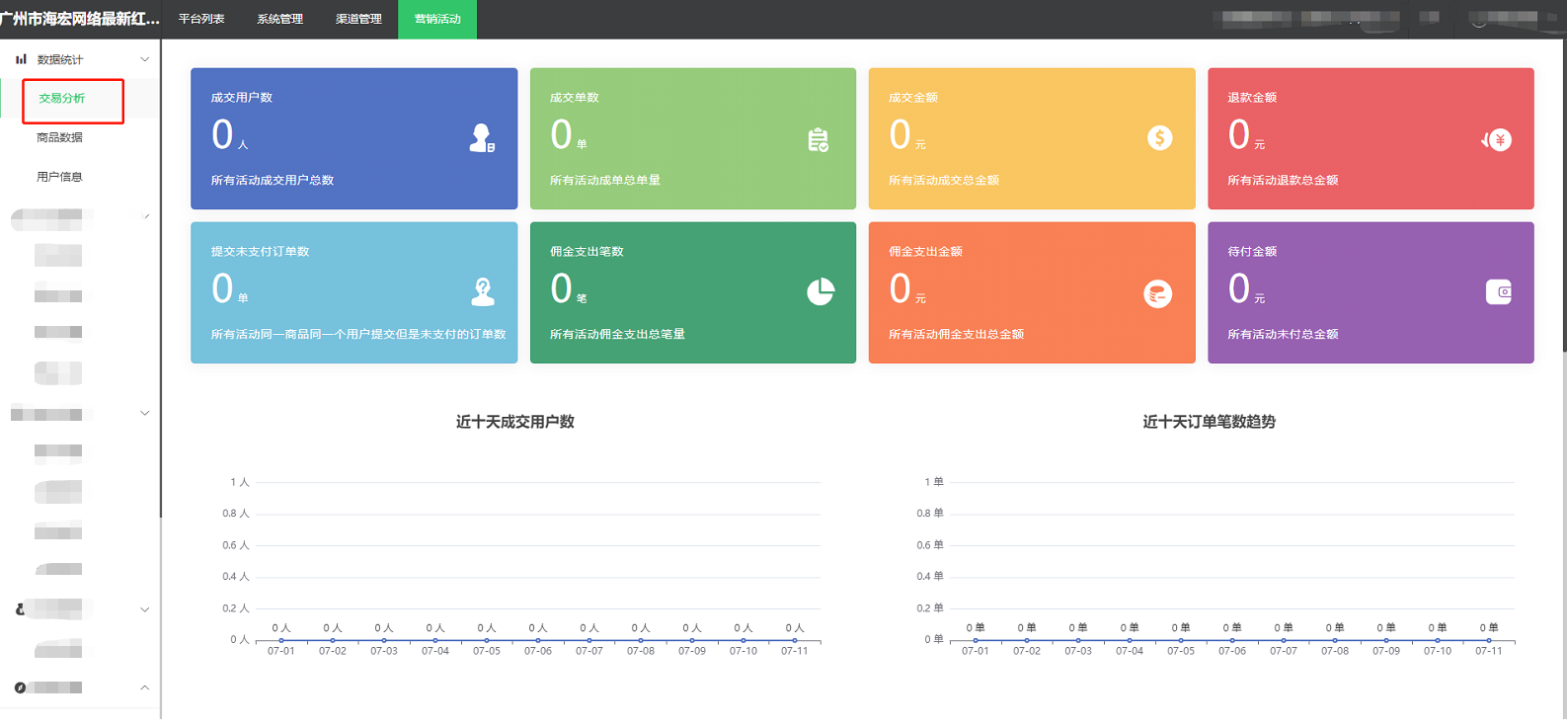The width and height of the screenshot is (1568, 727).
Task: Click the 所有活动佣金支出总金额 description
Action: (x=956, y=335)
